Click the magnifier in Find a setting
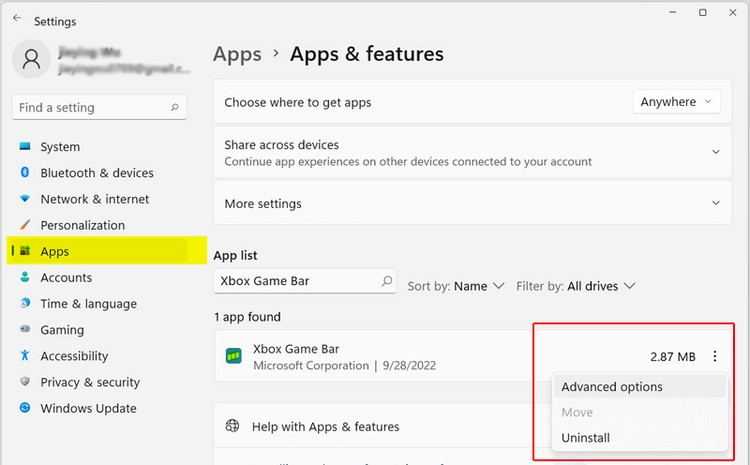The image size is (750, 465). click(x=175, y=107)
